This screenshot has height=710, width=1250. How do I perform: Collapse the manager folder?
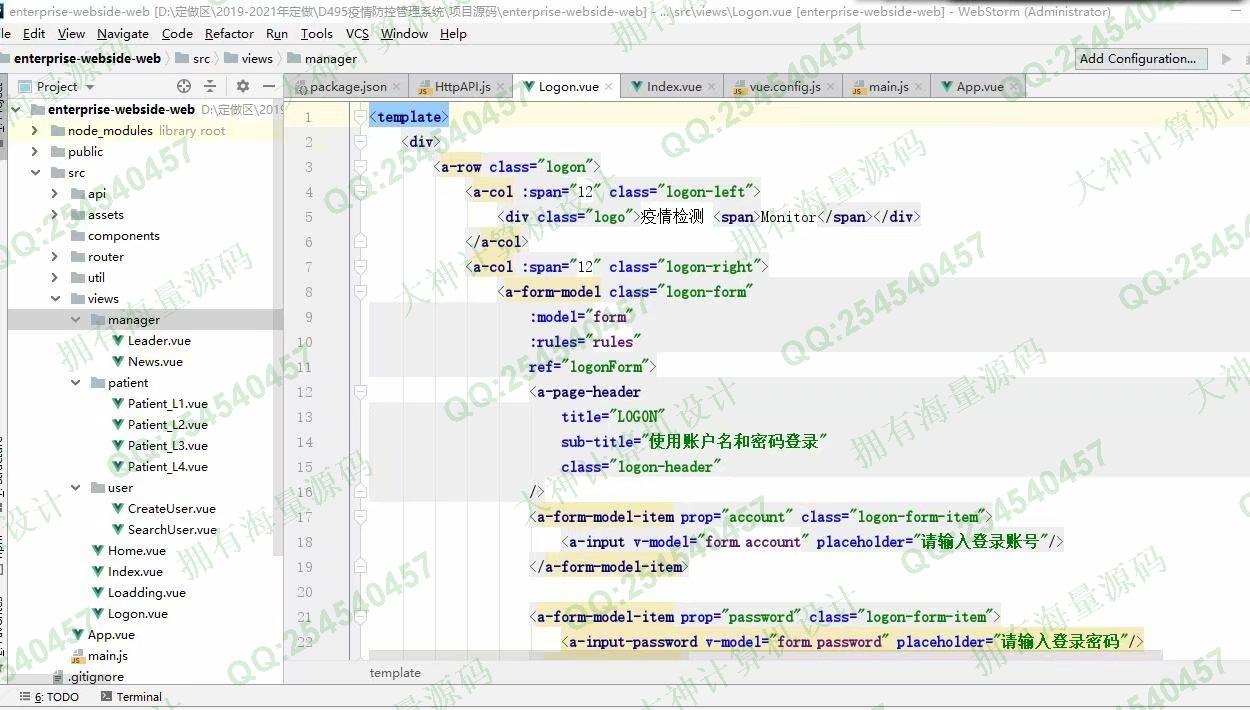[76, 320]
